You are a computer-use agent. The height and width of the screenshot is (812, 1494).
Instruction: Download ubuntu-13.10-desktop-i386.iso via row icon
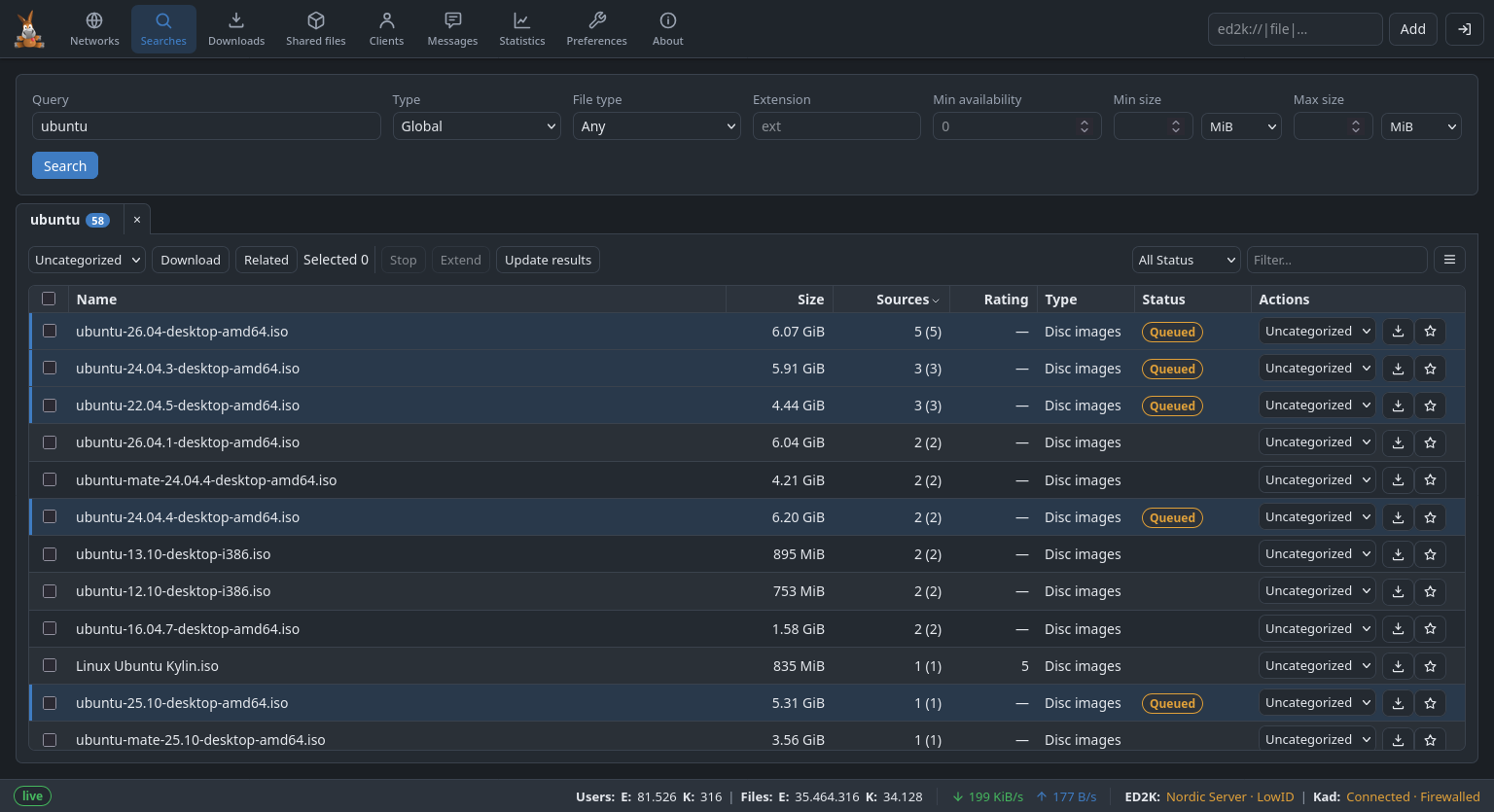click(x=1398, y=554)
